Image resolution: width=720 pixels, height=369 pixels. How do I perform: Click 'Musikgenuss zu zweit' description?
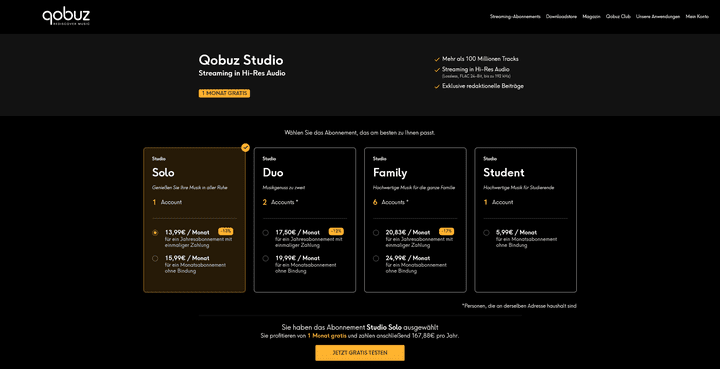pos(284,188)
